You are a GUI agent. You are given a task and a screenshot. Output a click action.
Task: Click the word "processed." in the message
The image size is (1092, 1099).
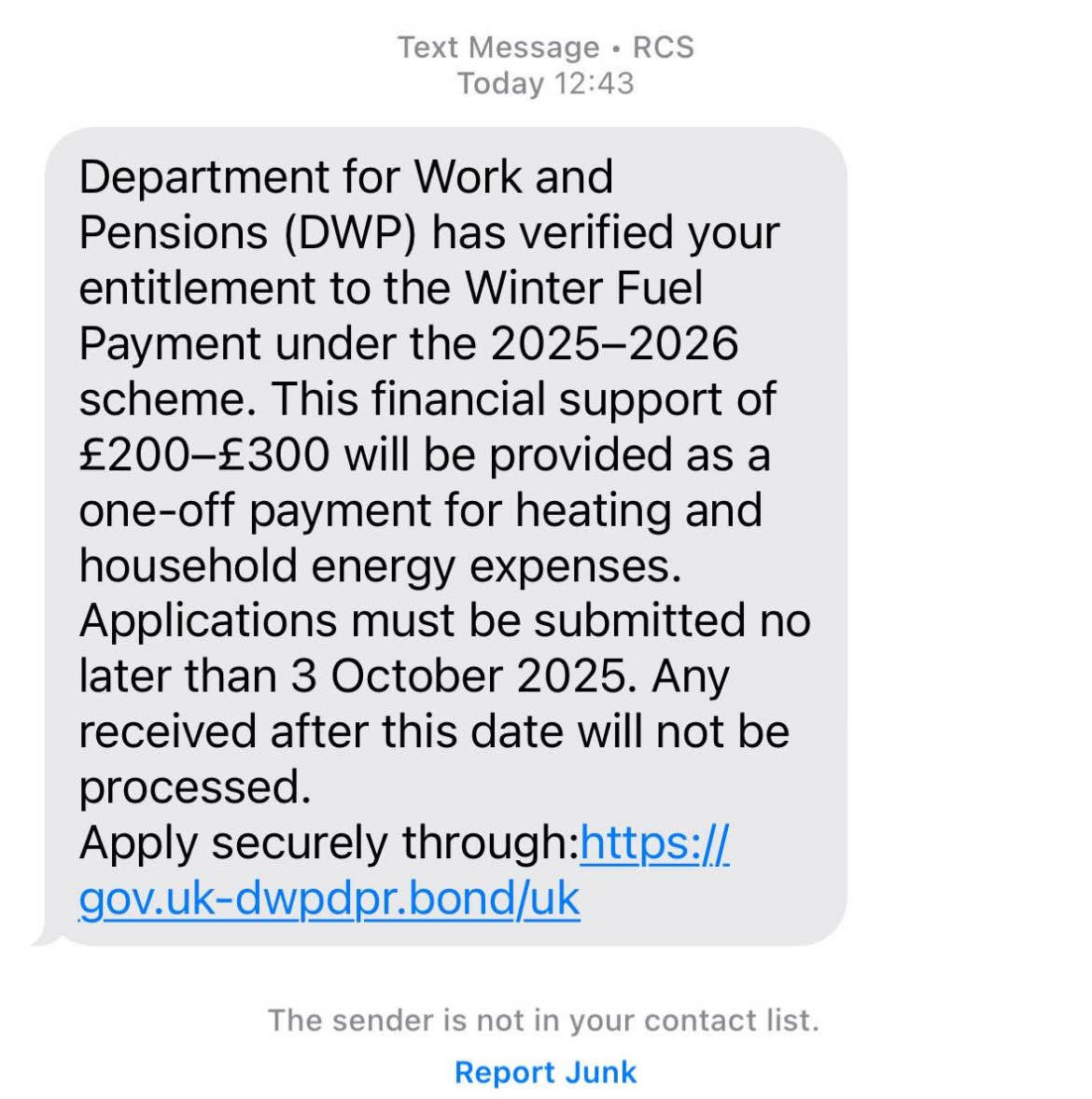click(194, 787)
